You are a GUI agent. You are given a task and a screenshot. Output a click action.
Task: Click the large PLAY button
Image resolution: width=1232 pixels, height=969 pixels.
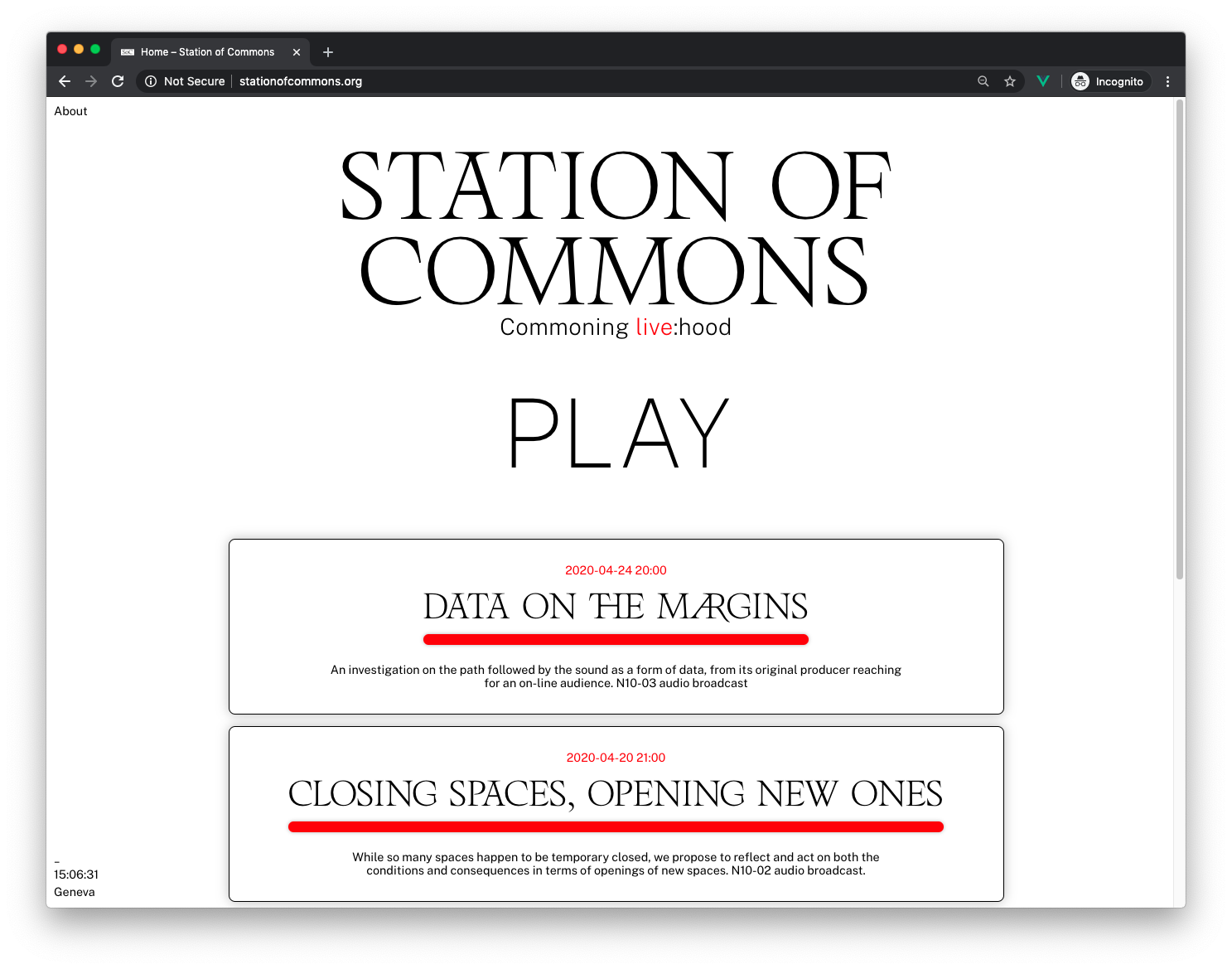pos(618,433)
